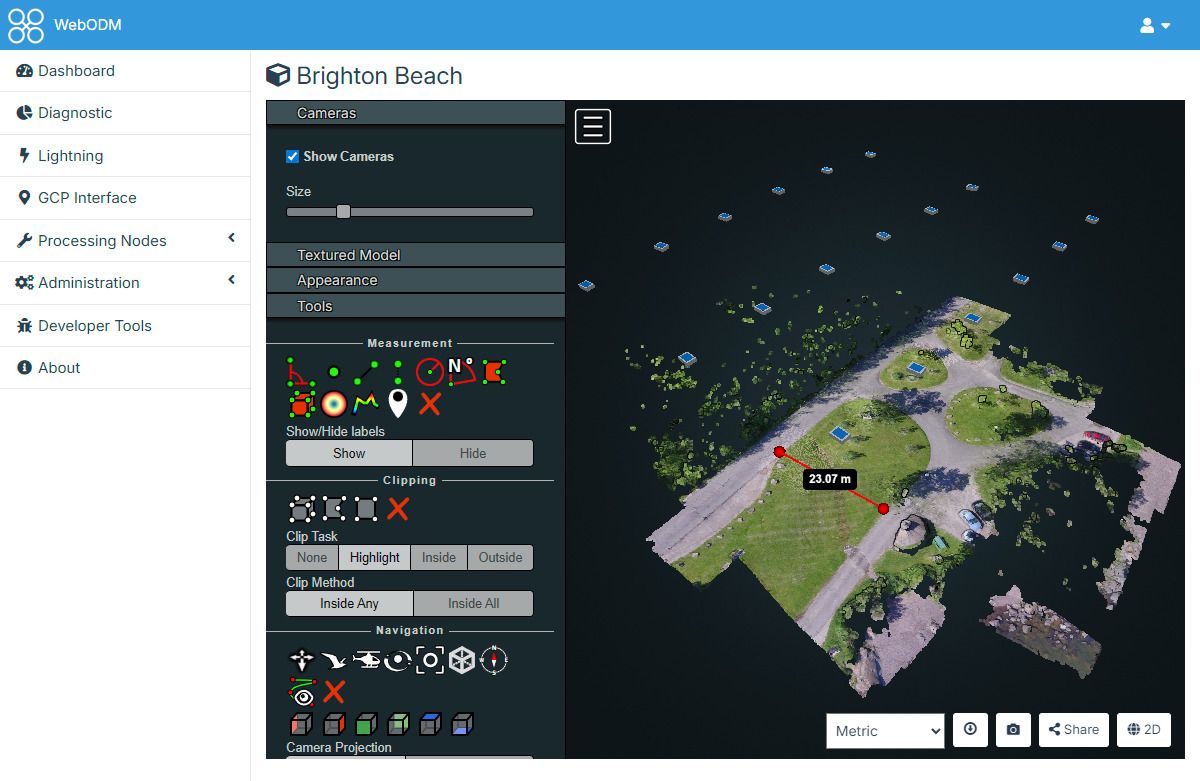Select the Area measurement tool
This screenshot has height=781, width=1200.
[x=494, y=370]
